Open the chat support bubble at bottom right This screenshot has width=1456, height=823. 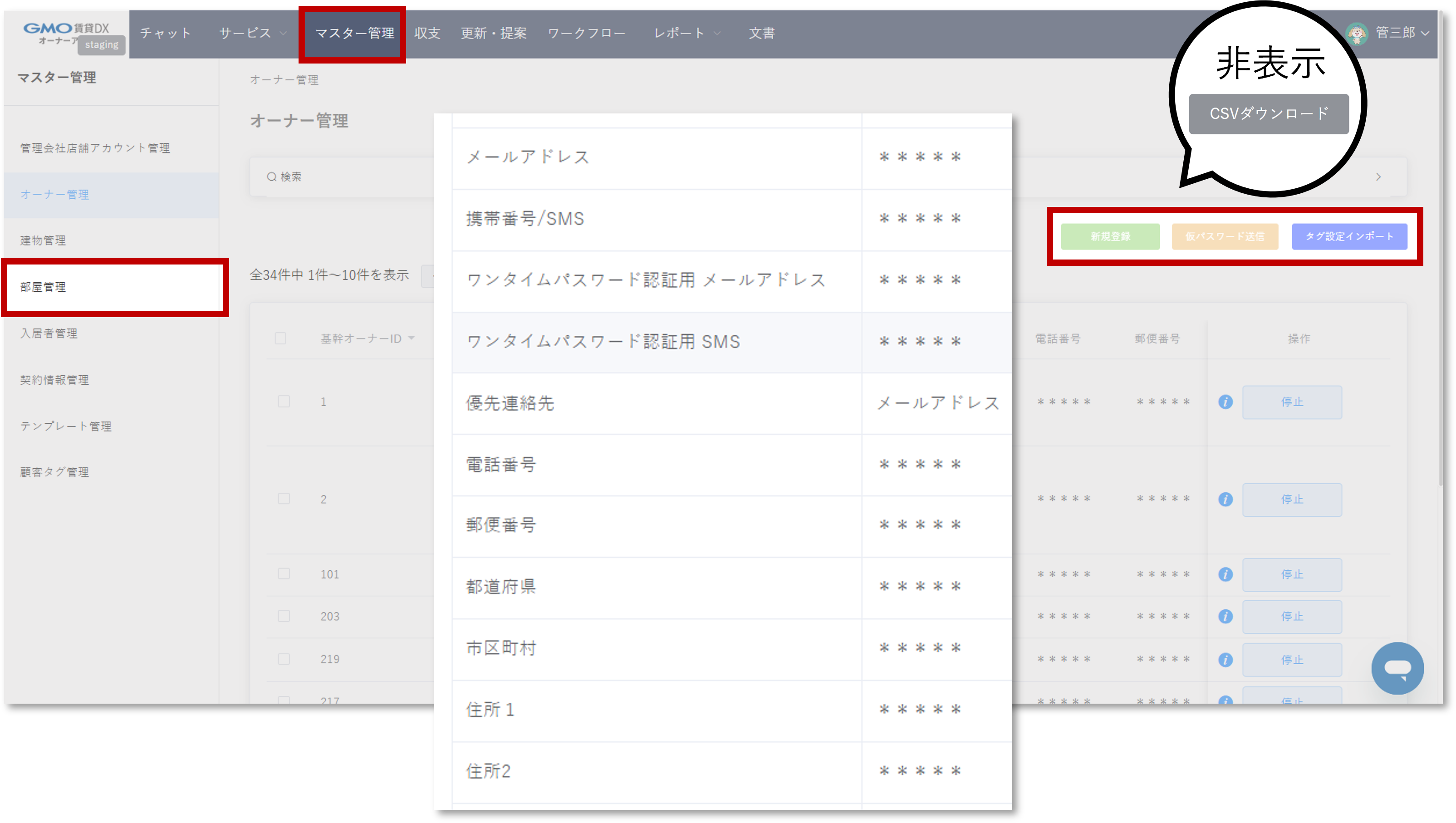(x=1398, y=669)
